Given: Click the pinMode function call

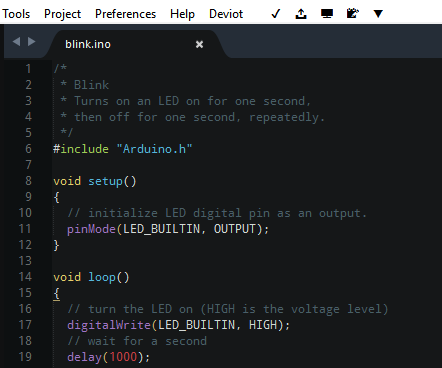Looking at the screenshot, I should [x=91, y=229].
